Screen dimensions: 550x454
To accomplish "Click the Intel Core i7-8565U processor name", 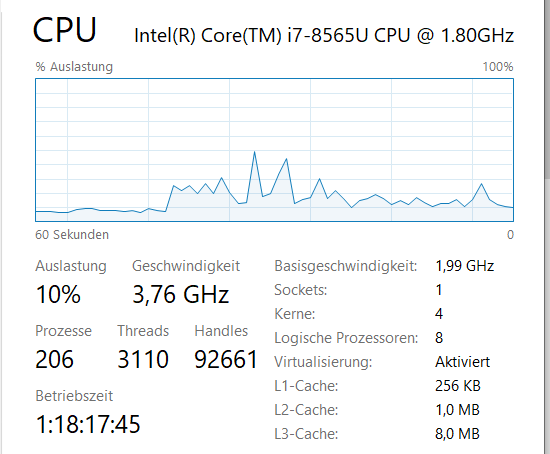I will click(324, 36).
